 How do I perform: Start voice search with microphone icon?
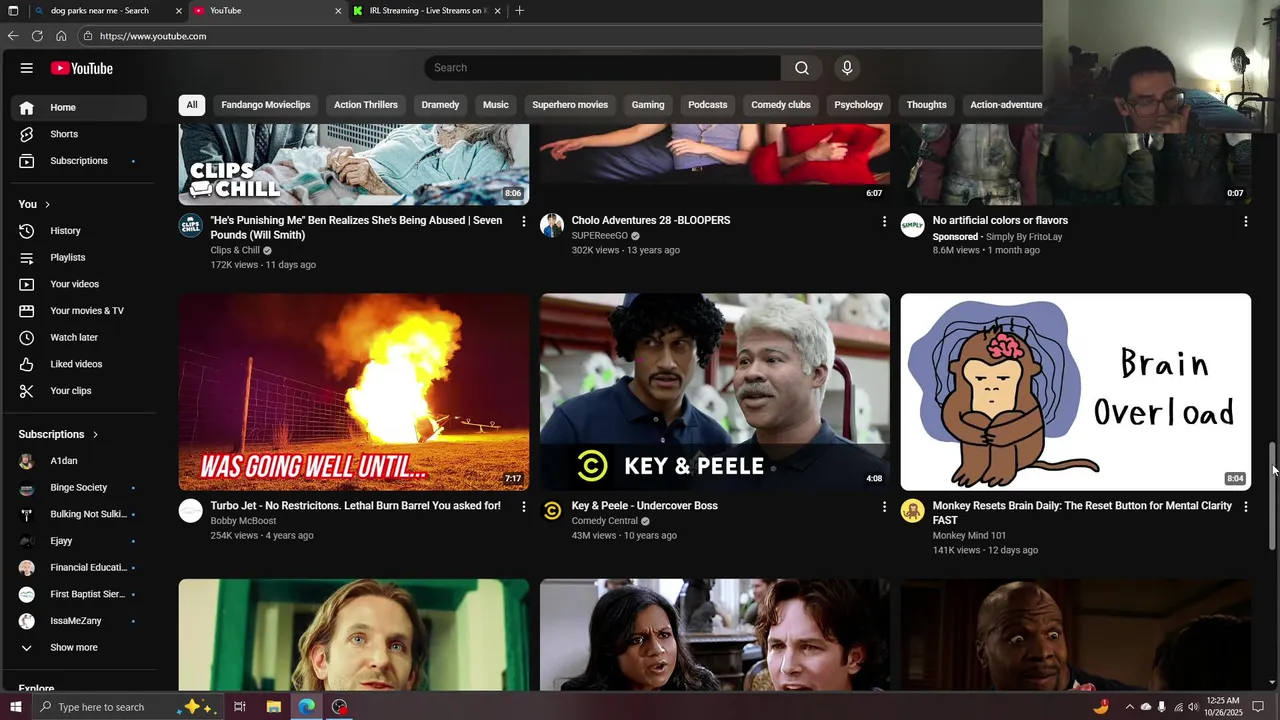(x=847, y=68)
